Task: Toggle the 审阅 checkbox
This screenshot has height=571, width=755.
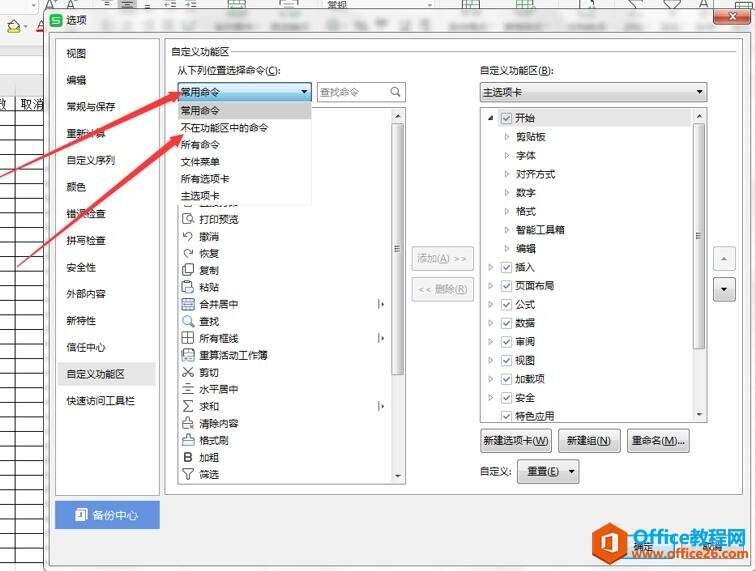Action: (x=506, y=342)
